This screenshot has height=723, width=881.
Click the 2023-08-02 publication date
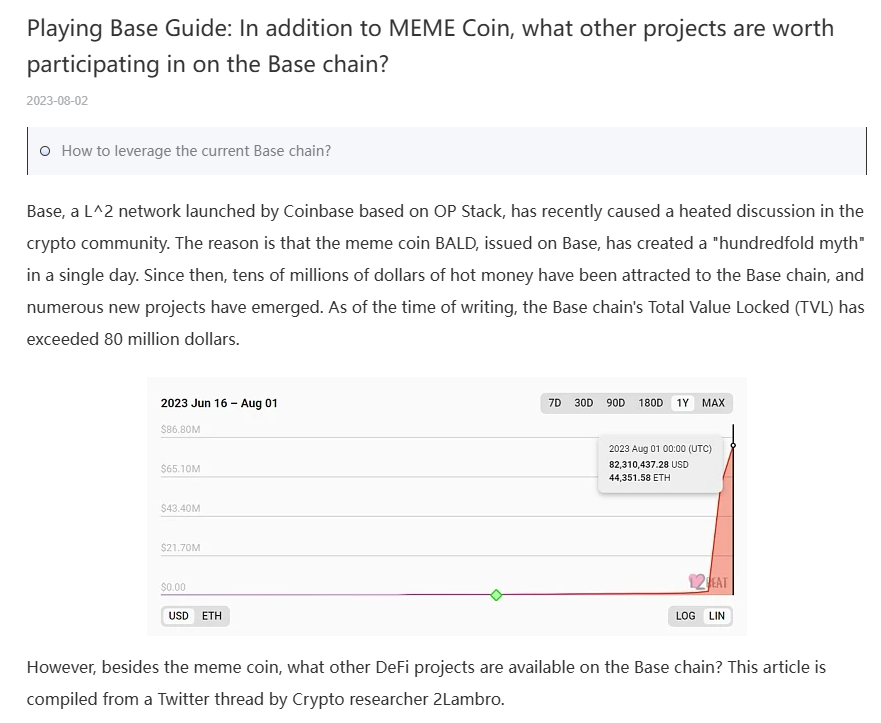(57, 101)
